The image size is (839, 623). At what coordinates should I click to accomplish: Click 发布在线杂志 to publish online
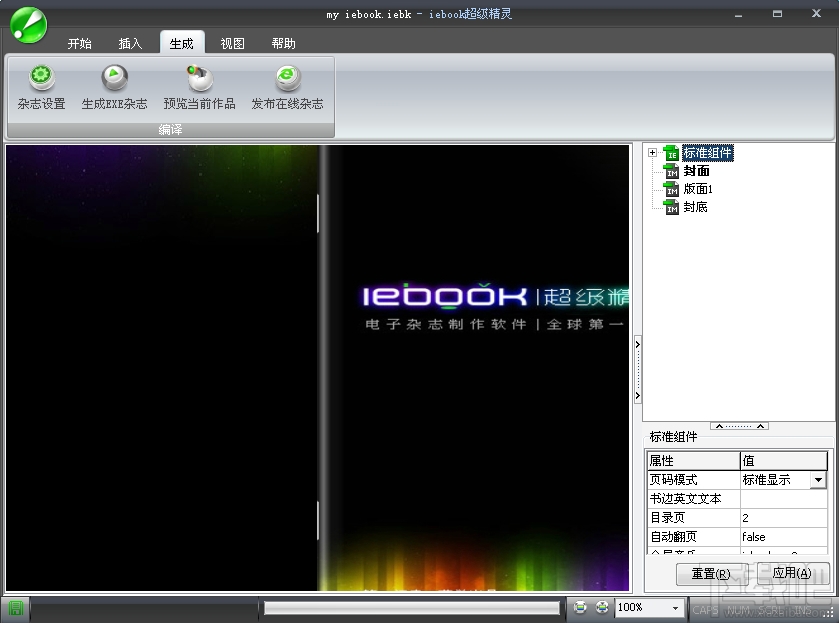pyautogui.click(x=287, y=88)
